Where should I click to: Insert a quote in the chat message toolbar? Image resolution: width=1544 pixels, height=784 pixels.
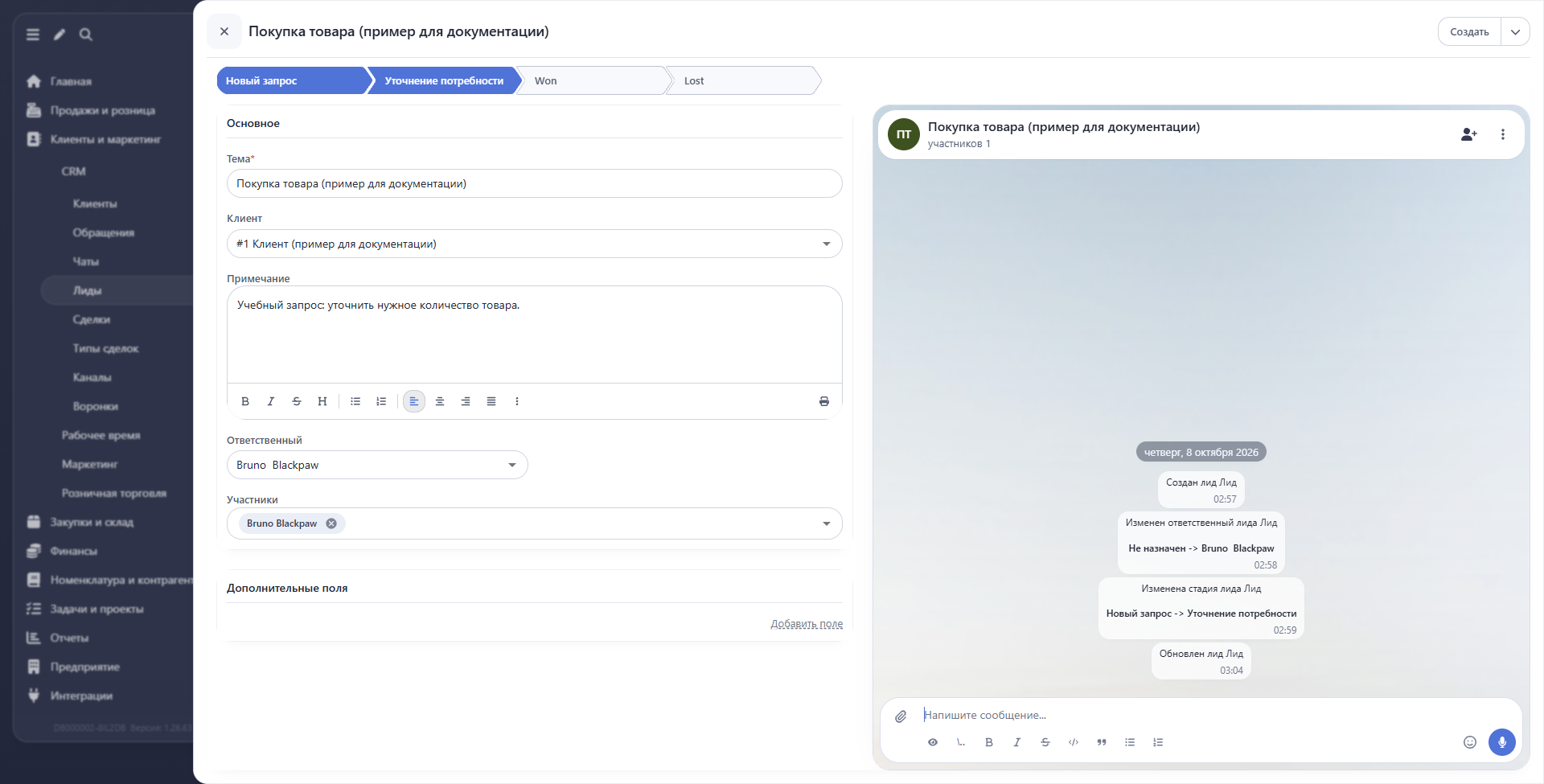[x=1102, y=742]
